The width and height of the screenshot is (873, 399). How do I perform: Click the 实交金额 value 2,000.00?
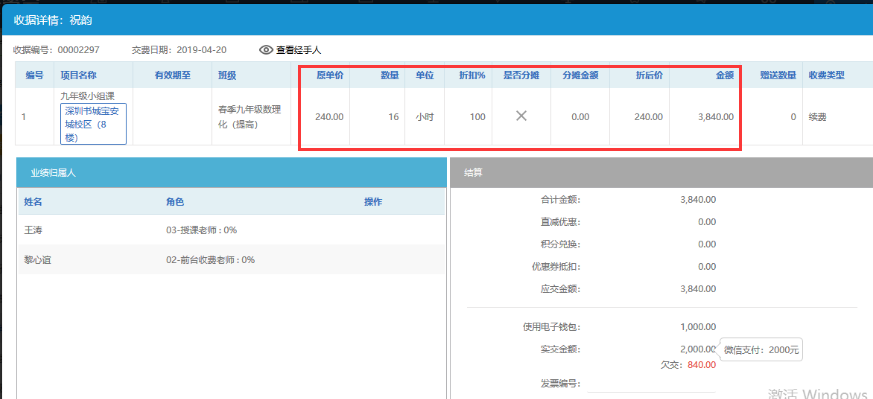(698, 349)
